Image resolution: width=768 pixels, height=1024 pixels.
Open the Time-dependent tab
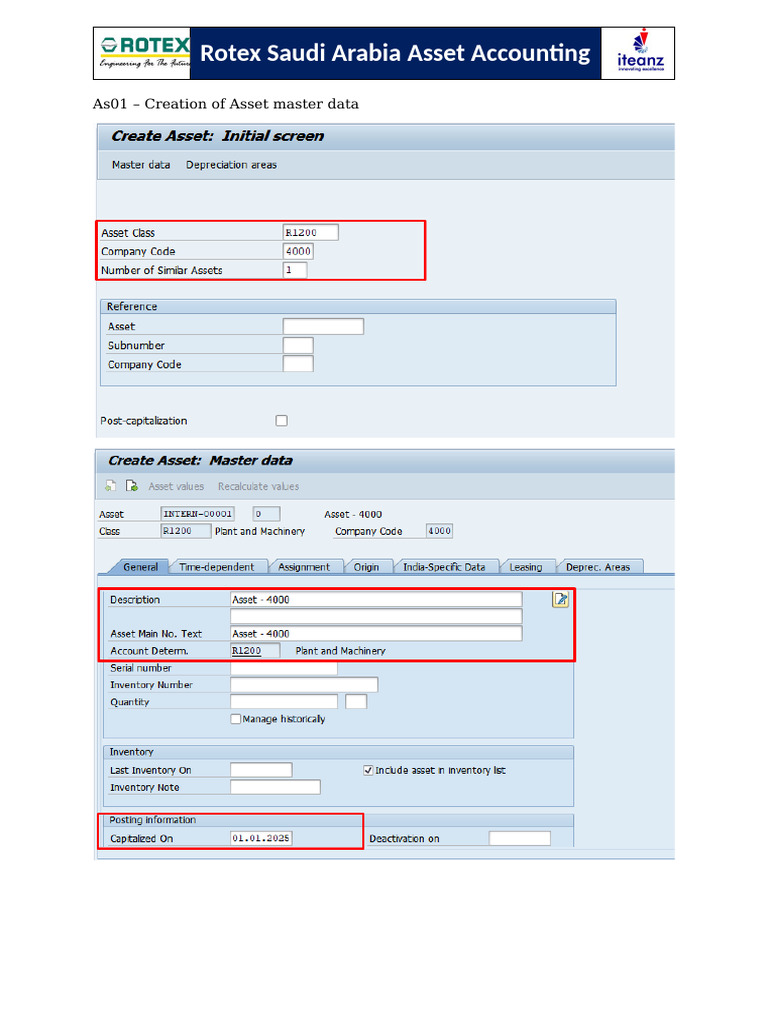tap(217, 567)
